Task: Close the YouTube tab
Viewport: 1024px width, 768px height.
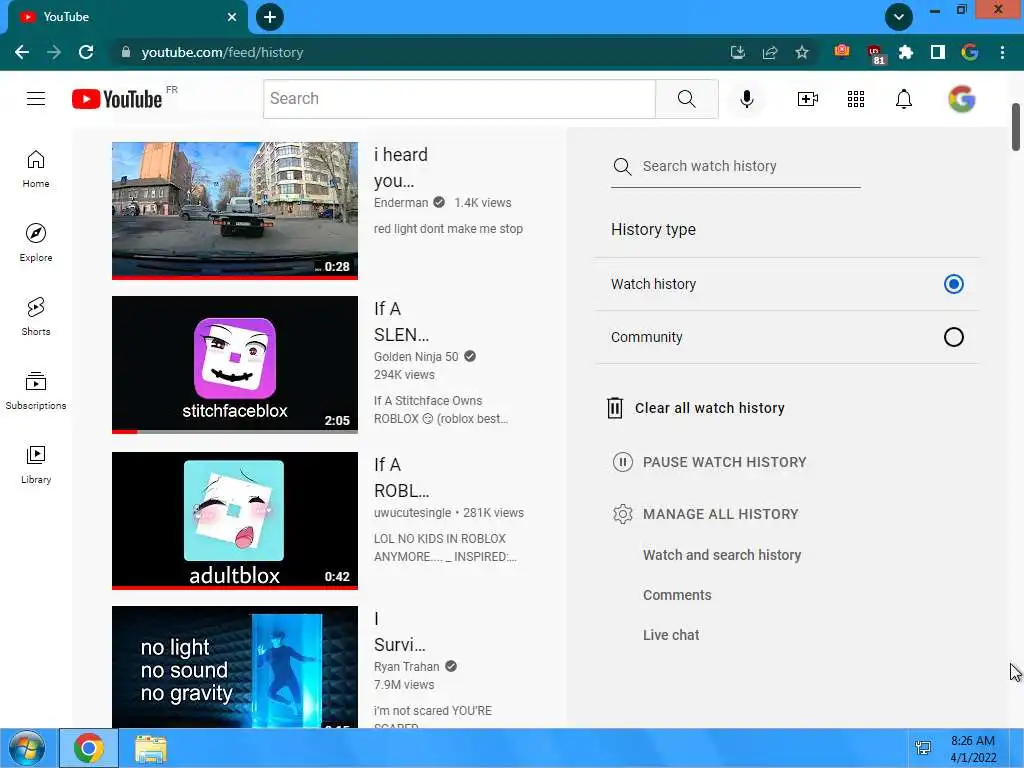Action: [232, 17]
